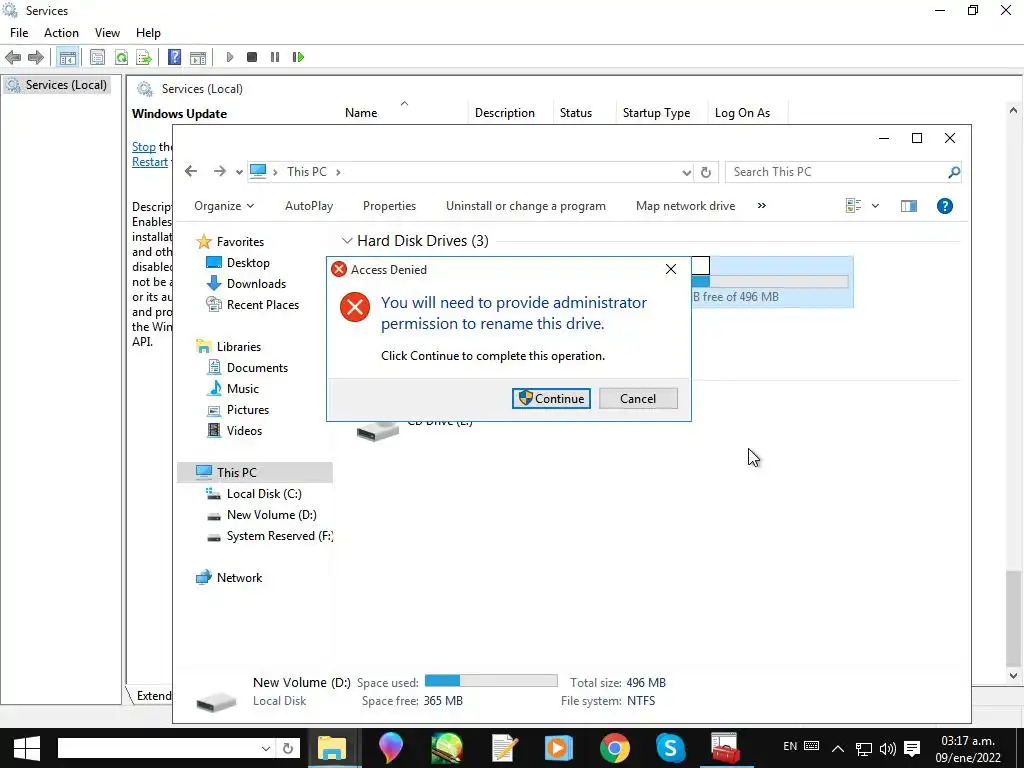Click Map network drive
The height and width of the screenshot is (768, 1024).
click(x=685, y=206)
